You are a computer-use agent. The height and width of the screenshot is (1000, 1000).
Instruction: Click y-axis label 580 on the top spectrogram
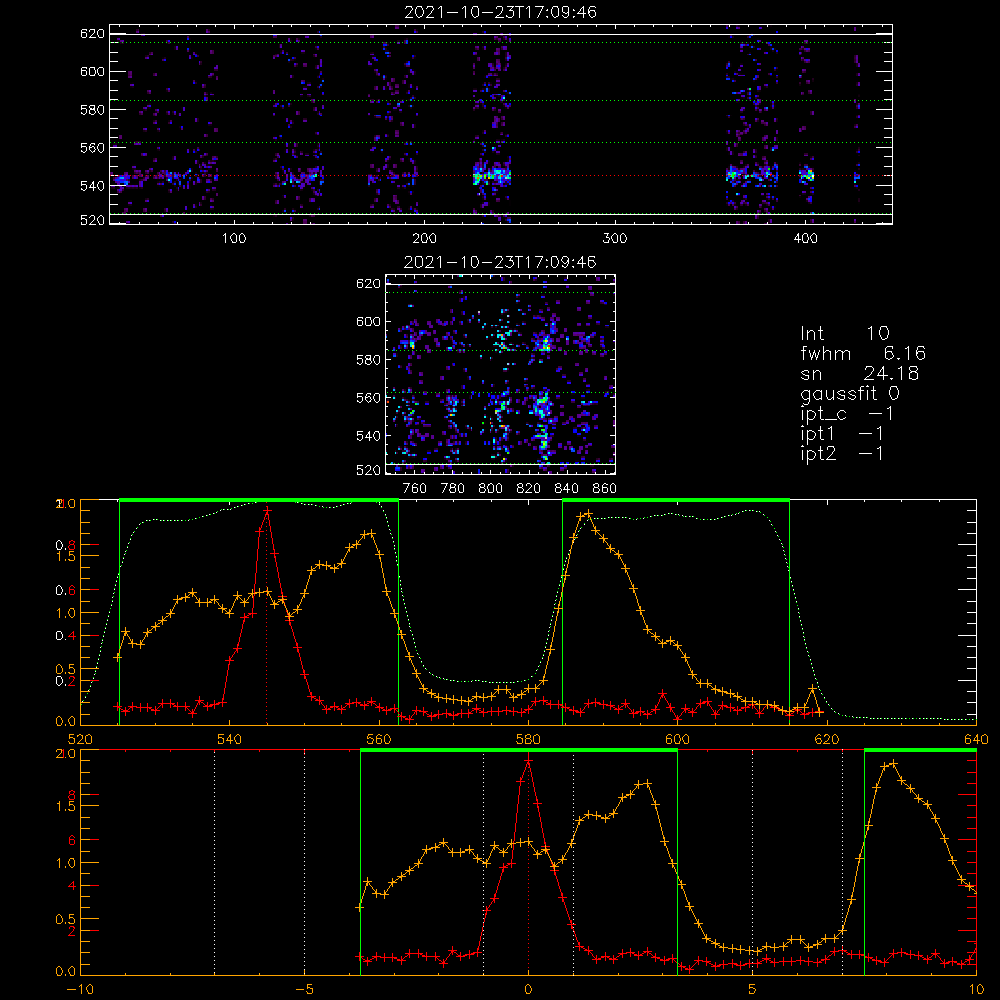click(92, 110)
